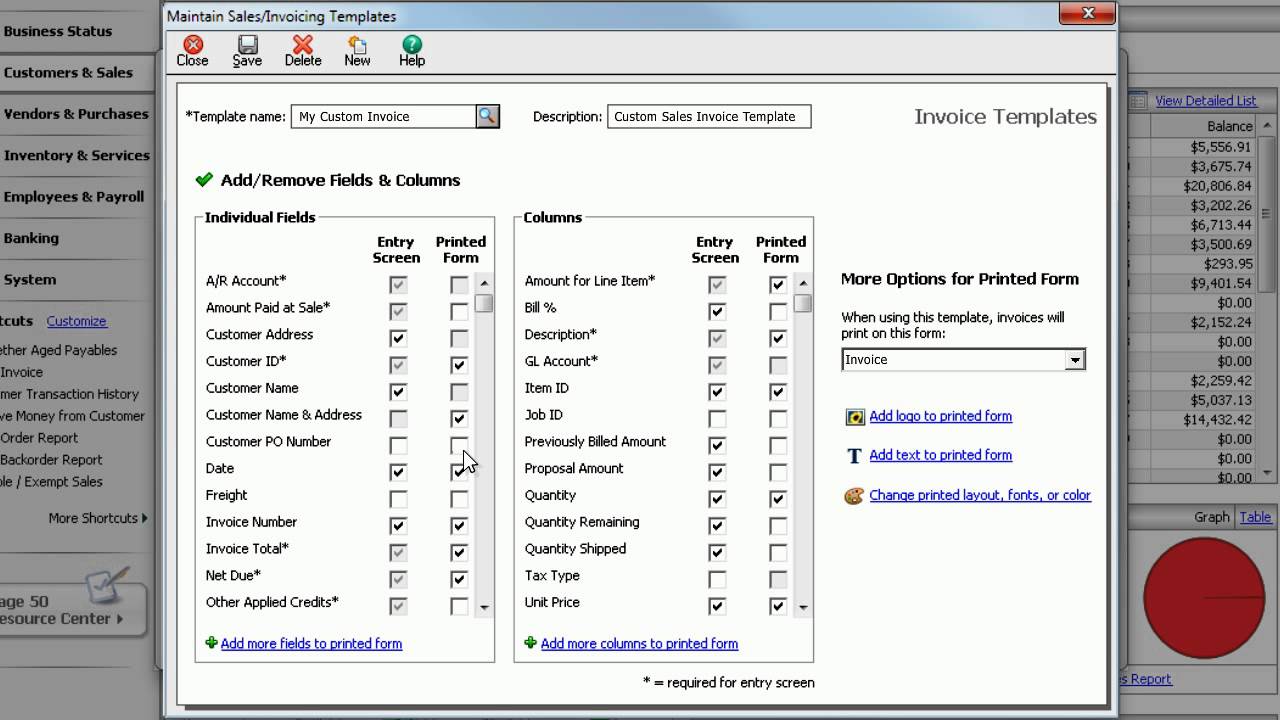This screenshot has height=720, width=1280.
Task: Click the green plus beside Add more fields
Action: pyautogui.click(x=211, y=643)
